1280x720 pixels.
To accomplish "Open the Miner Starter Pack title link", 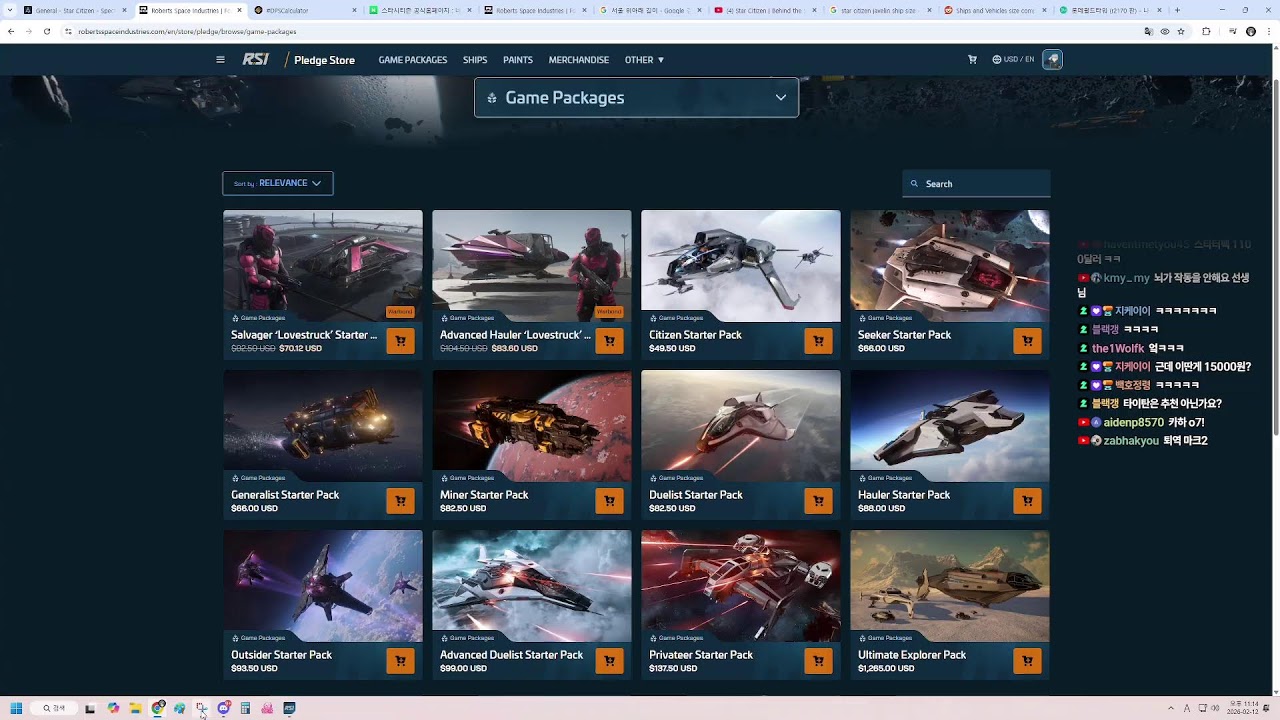I will tap(484, 495).
